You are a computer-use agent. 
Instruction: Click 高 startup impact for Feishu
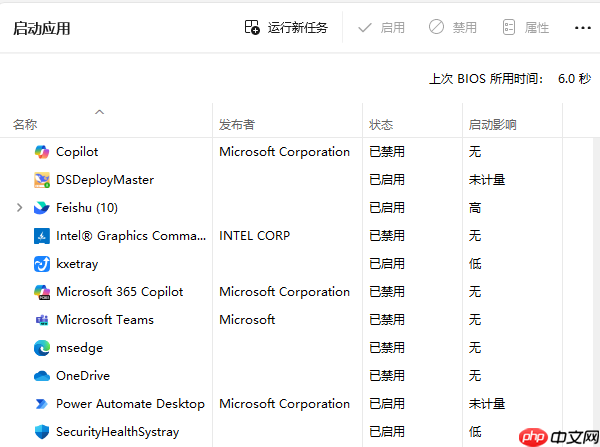click(475, 208)
